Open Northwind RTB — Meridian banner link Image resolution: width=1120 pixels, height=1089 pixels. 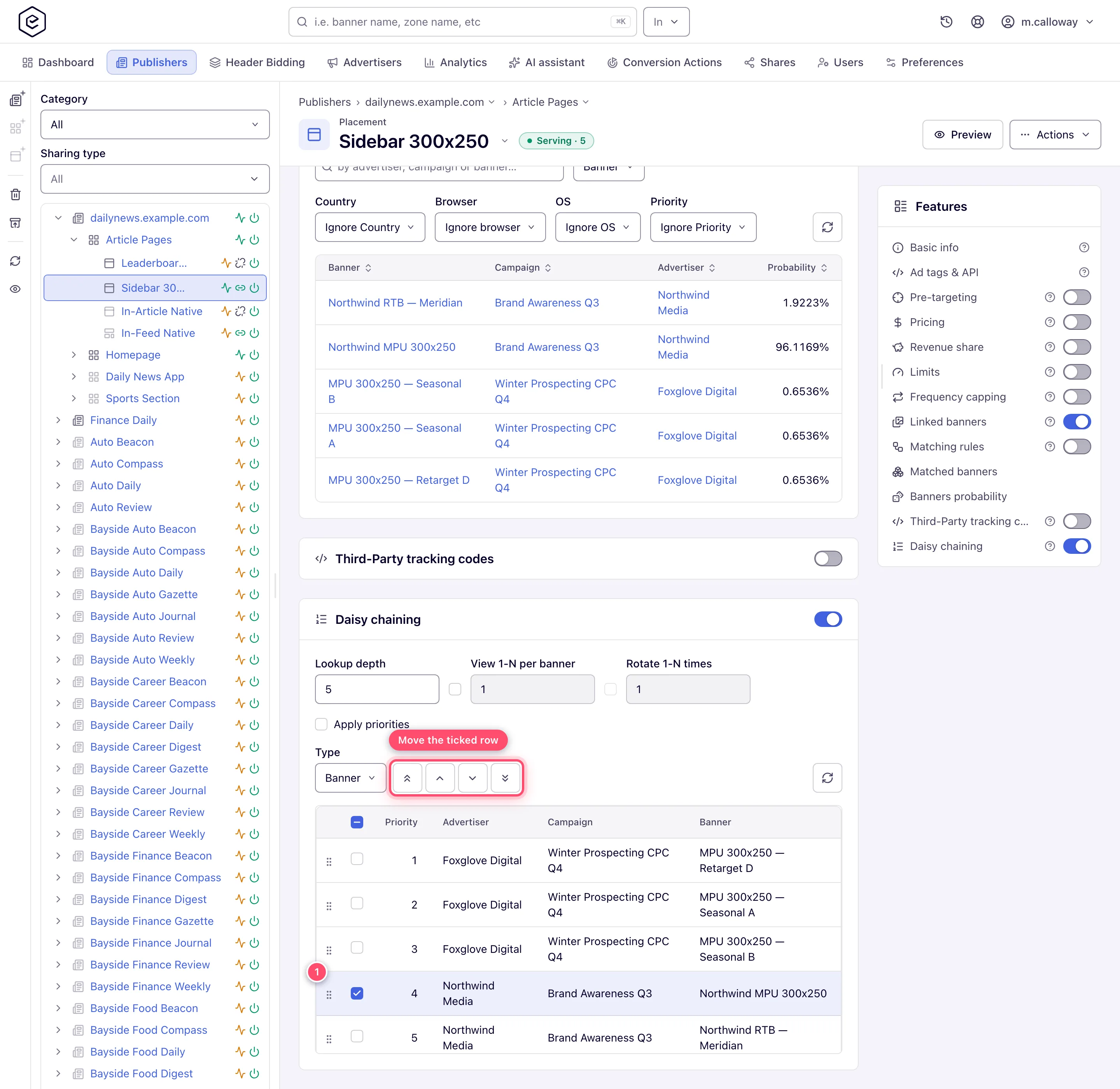point(395,303)
